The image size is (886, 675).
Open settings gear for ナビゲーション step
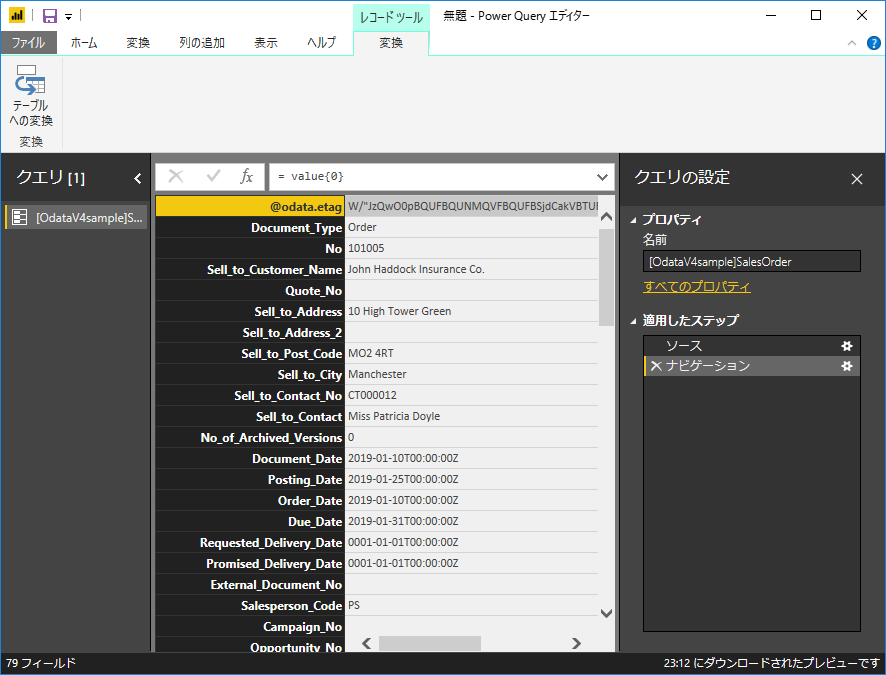(847, 366)
